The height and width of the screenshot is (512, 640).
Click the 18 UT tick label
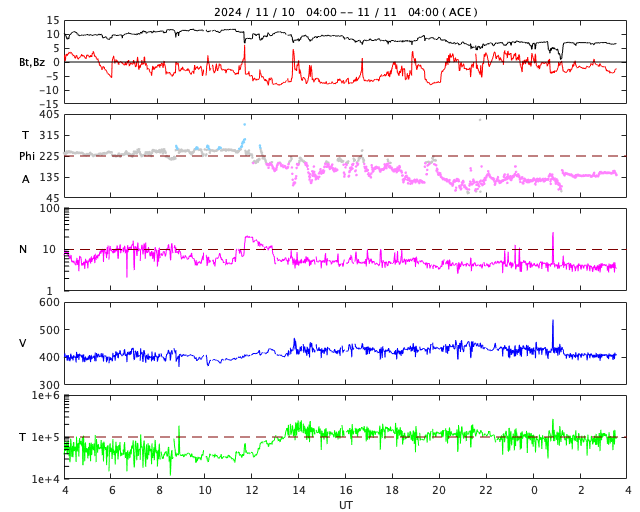(x=392, y=490)
